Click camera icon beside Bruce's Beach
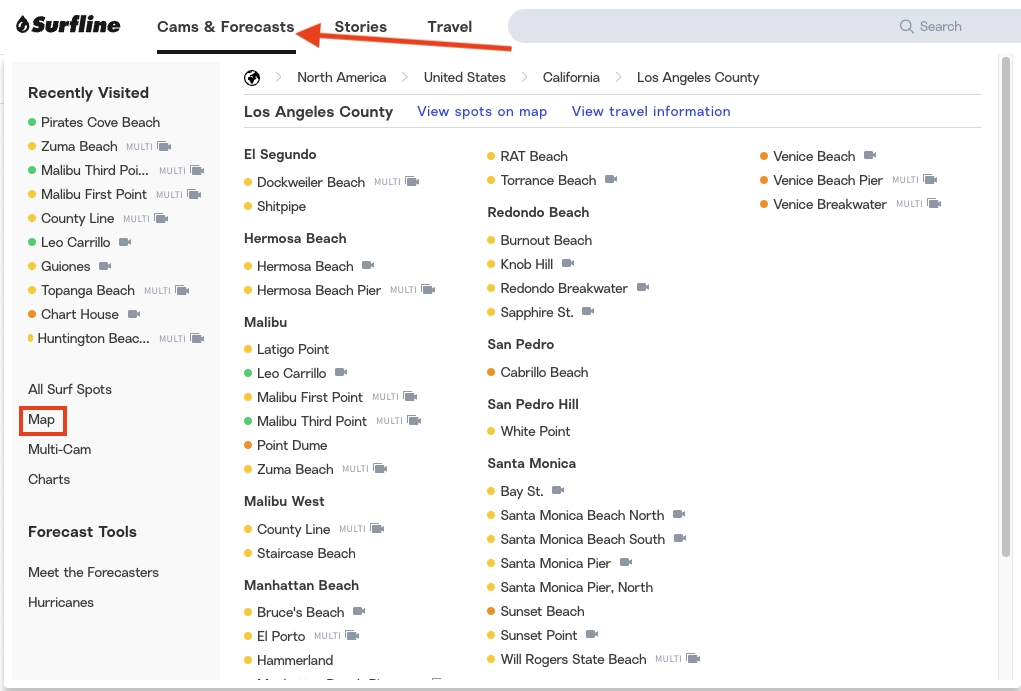1021x691 pixels. (x=359, y=612)
